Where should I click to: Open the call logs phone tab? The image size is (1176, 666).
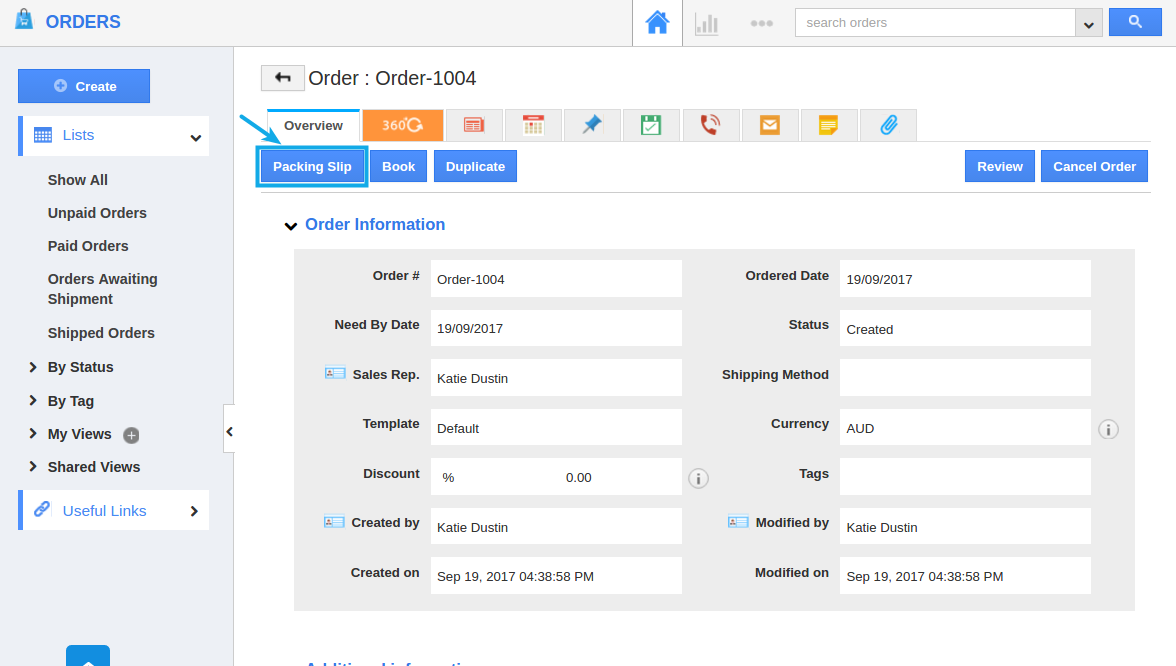710,125
